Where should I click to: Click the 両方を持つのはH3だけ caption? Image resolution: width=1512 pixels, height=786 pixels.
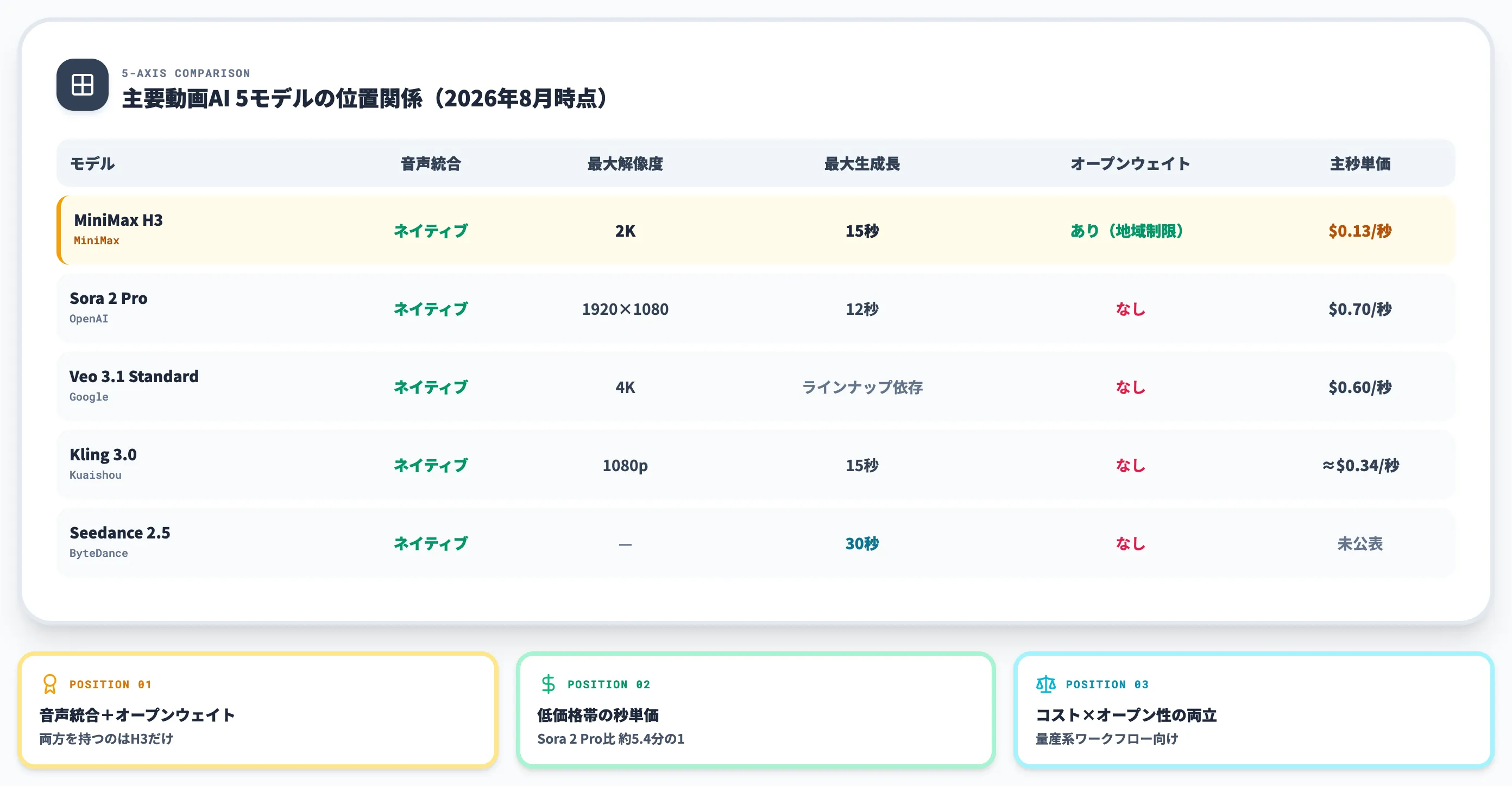pyautogui.click(x=106, y=739)
